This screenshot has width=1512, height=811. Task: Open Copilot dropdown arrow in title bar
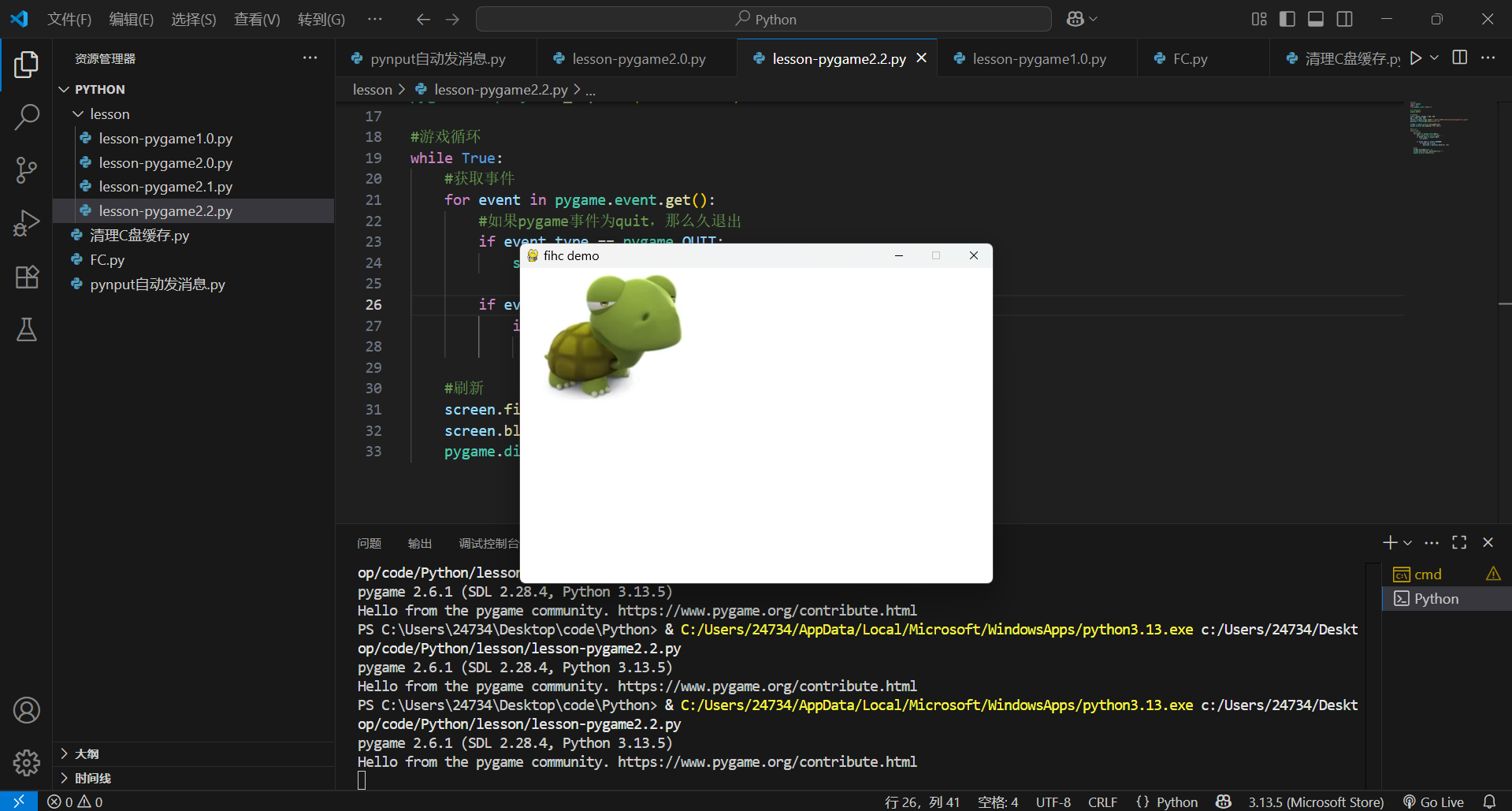[x=1093, y=19]
